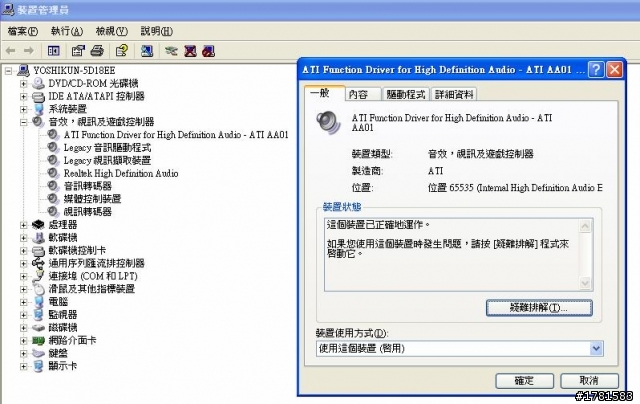640x404 pixels.
Task: Click the 網路介面卡 network adapter icon
Action: click(38, 340)
